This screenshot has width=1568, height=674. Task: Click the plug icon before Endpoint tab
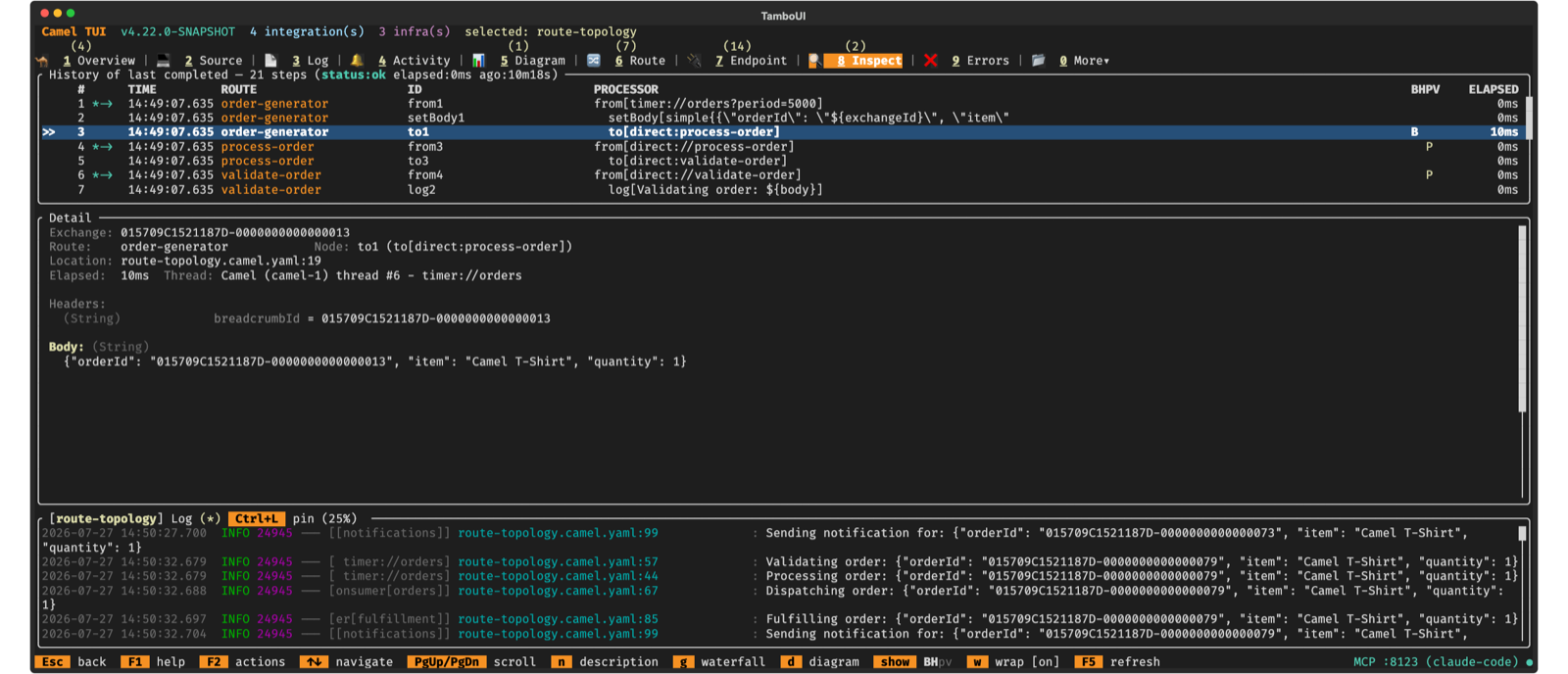pyautogui.click(x=694, y=61)
